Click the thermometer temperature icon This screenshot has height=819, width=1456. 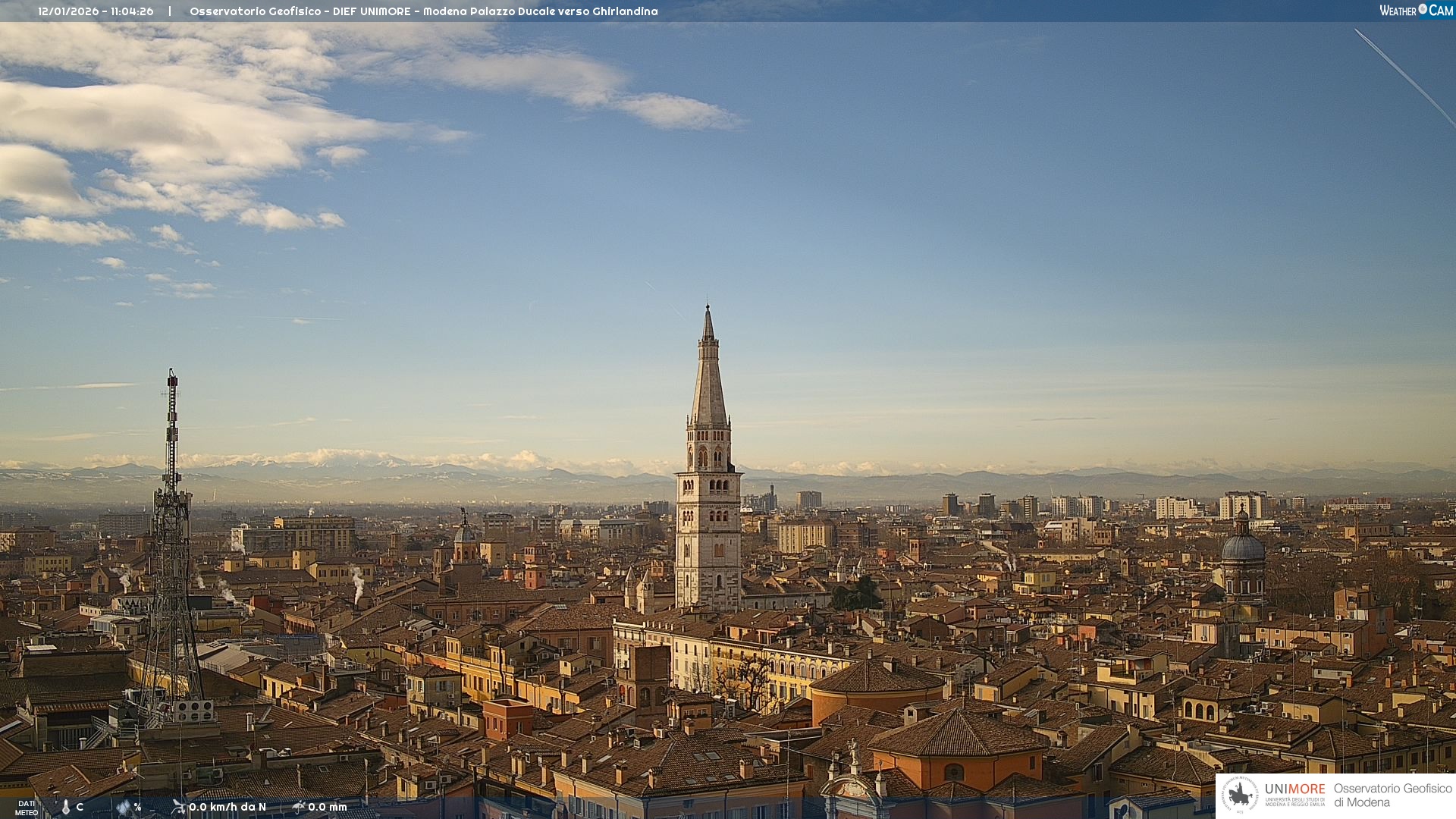coord(66,808)
